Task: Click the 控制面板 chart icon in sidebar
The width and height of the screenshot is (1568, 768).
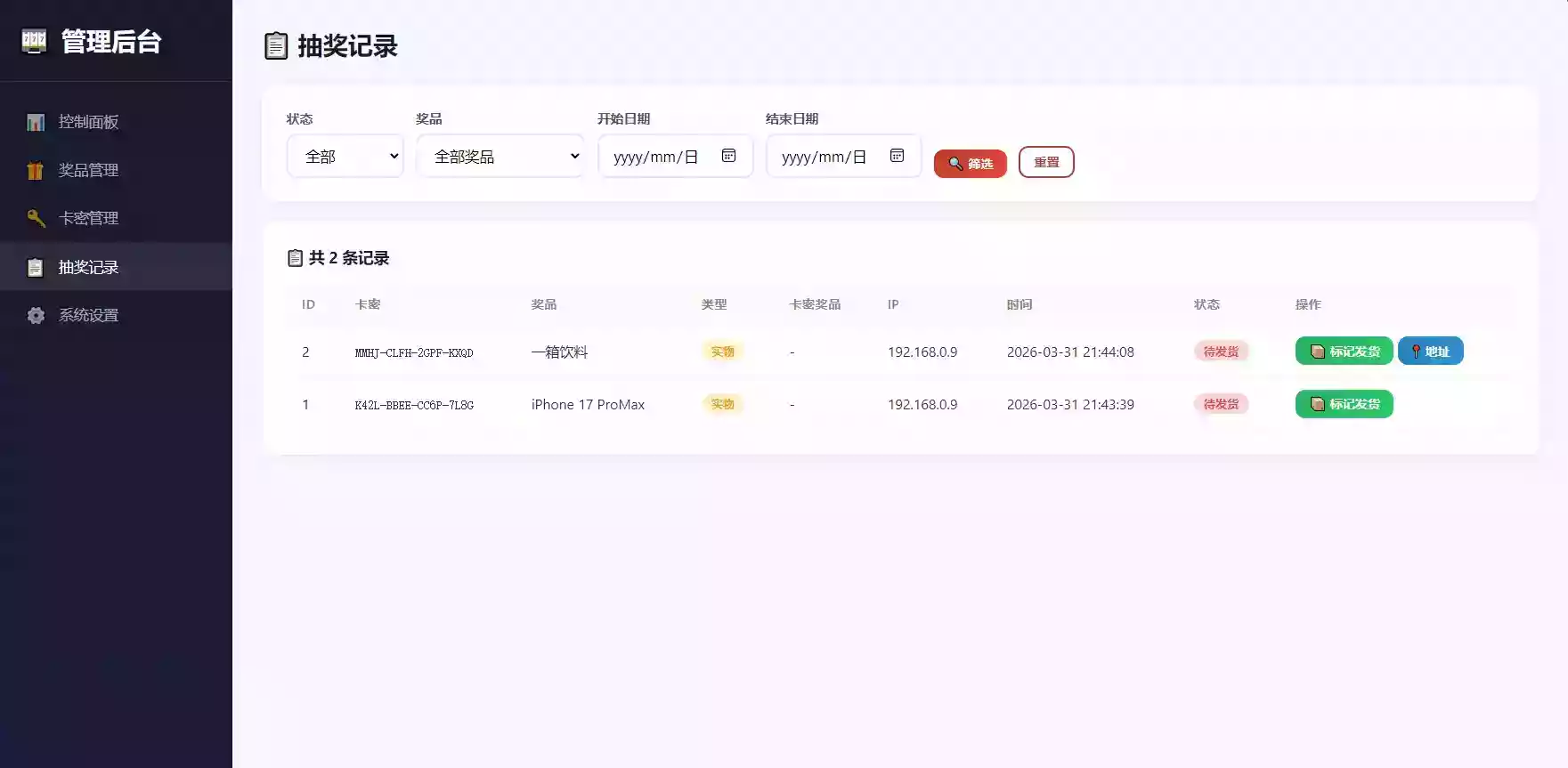Action: pyautogui.click(x=36, y=122)
